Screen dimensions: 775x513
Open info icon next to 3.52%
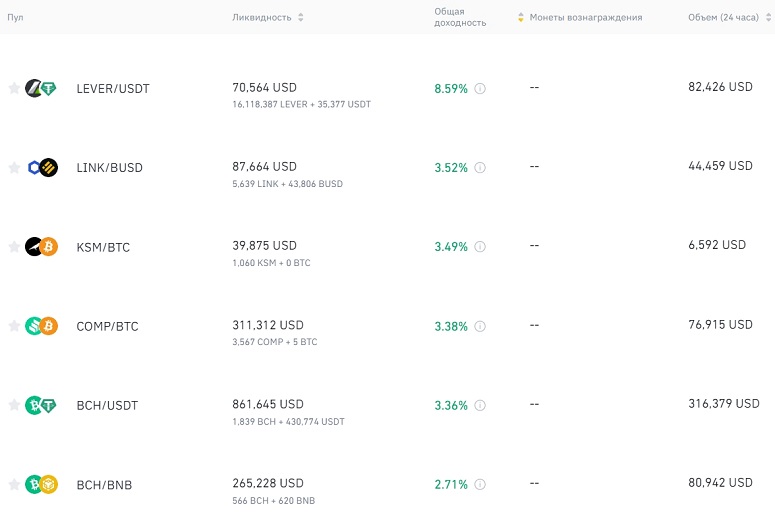click(480, 168)
